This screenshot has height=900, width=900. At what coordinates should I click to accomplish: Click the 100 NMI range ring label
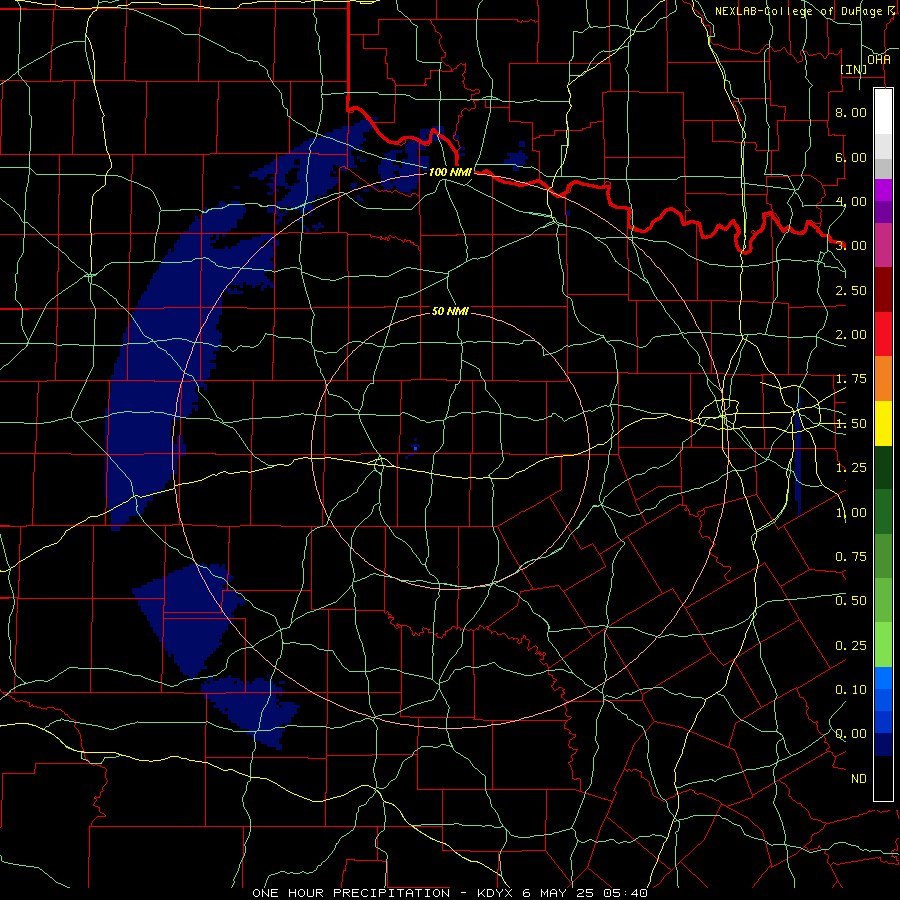click(x=450, y=172)
